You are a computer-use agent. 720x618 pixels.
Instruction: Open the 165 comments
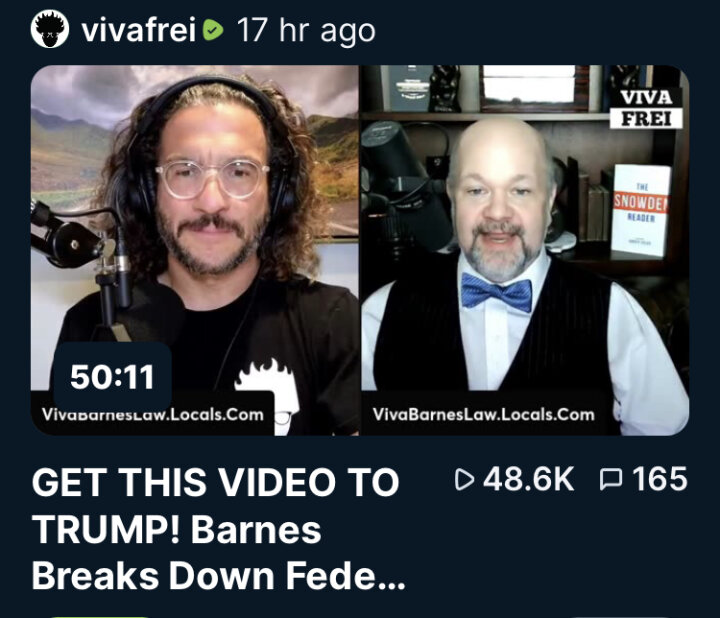pyautogui.click(x=660, y=479)
